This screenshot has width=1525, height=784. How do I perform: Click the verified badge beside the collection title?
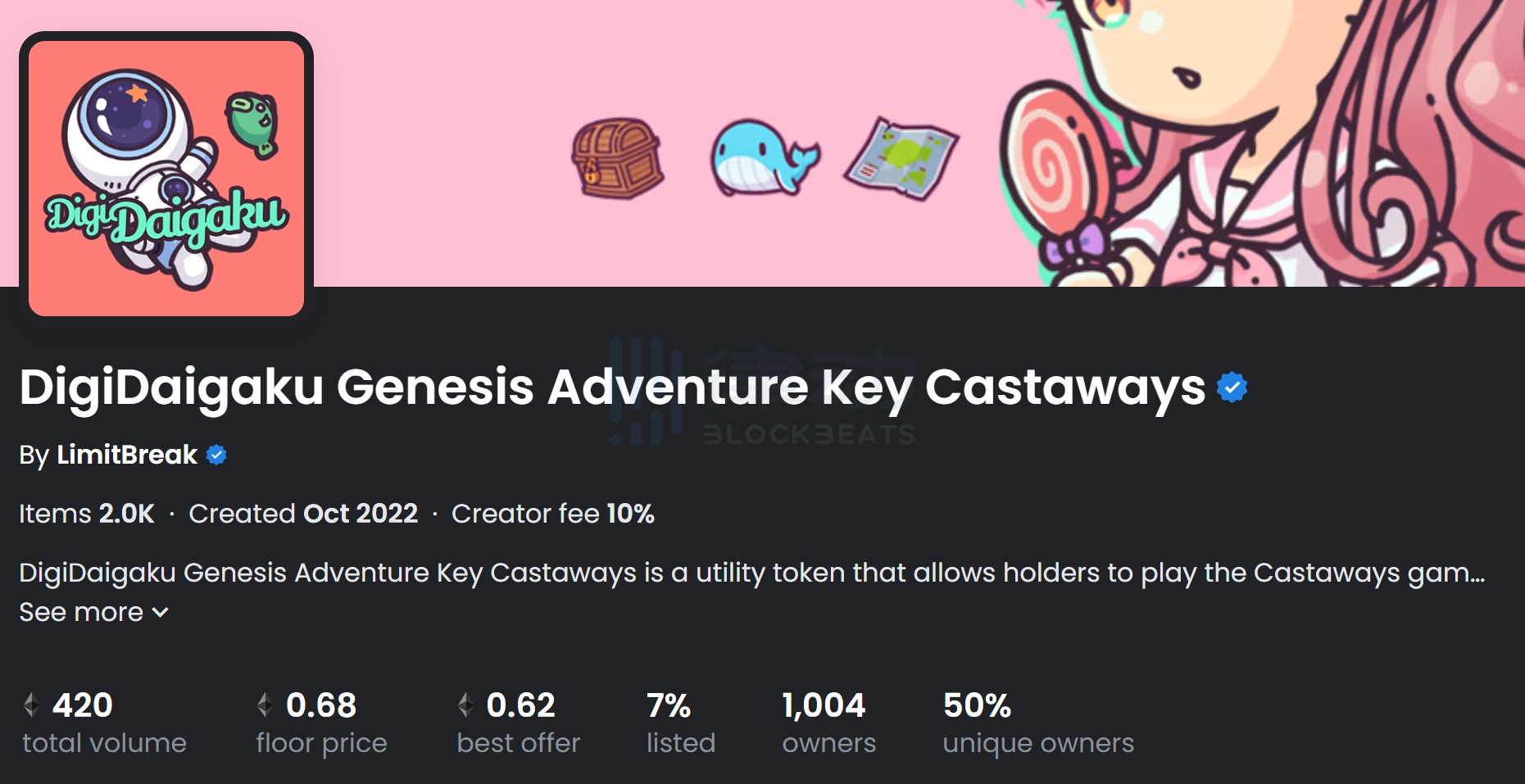1232,387
